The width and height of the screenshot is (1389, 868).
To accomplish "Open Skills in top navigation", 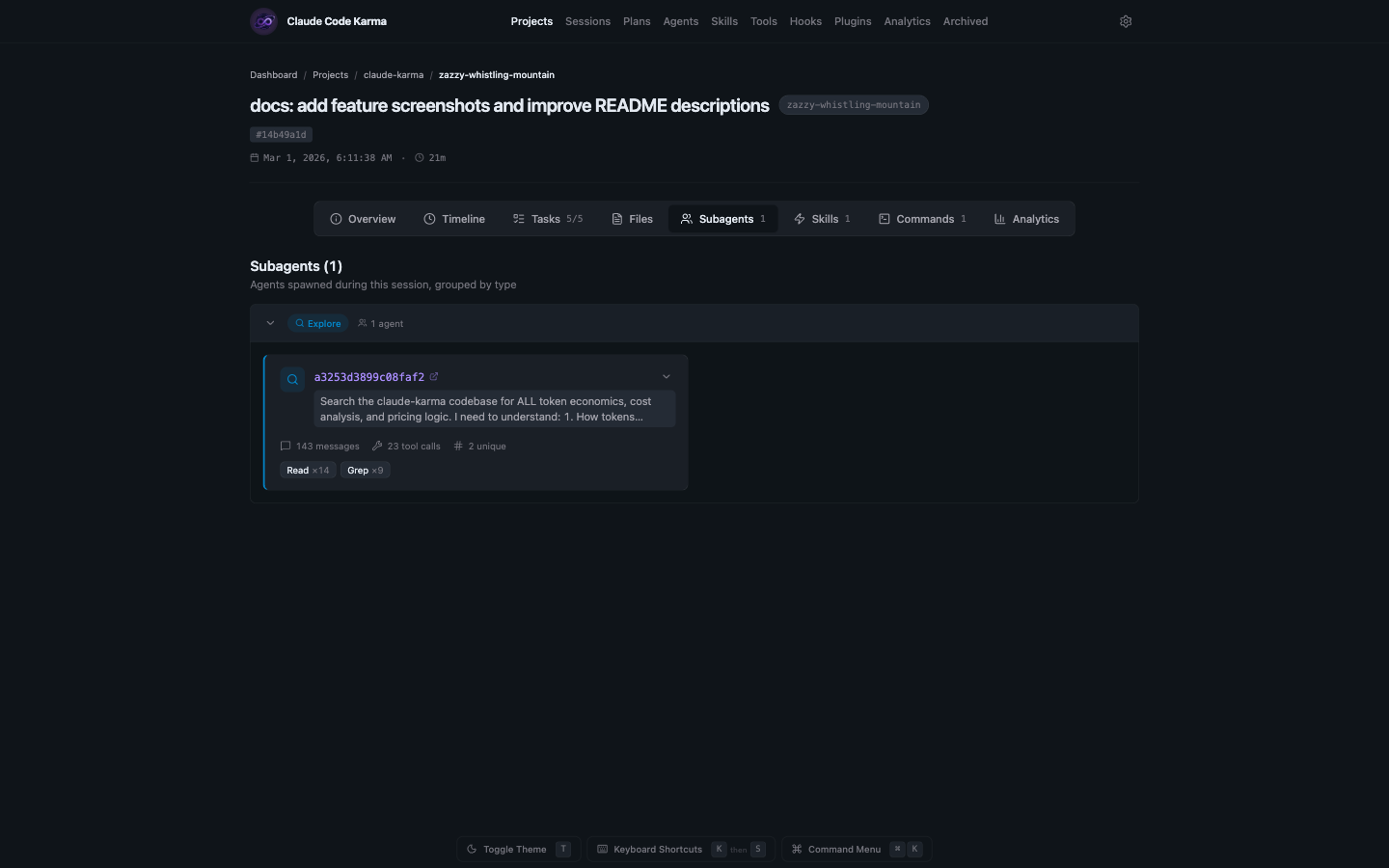I will pyautogui.click(x=724, y=21).
